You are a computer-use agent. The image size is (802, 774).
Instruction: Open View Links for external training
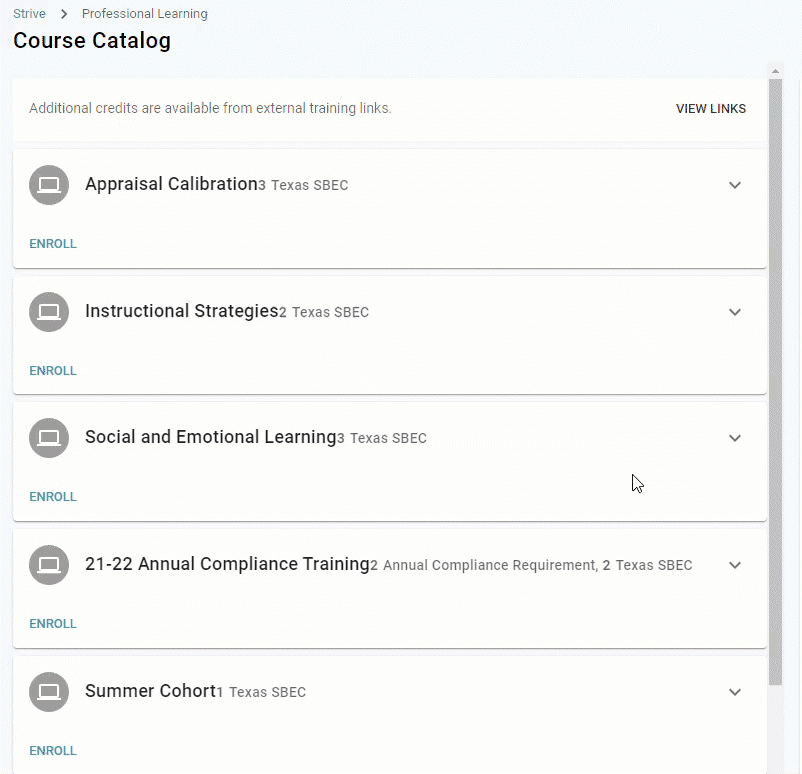(710, 109)
